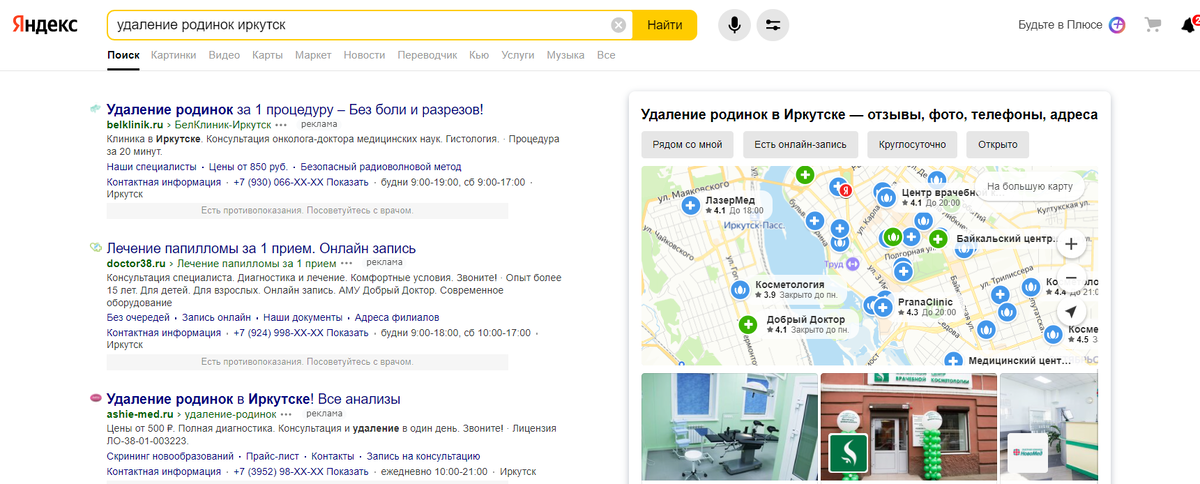Open the clinic room photo thumbnail
This screenshot has width=1200, height=484.
(729, 428)
